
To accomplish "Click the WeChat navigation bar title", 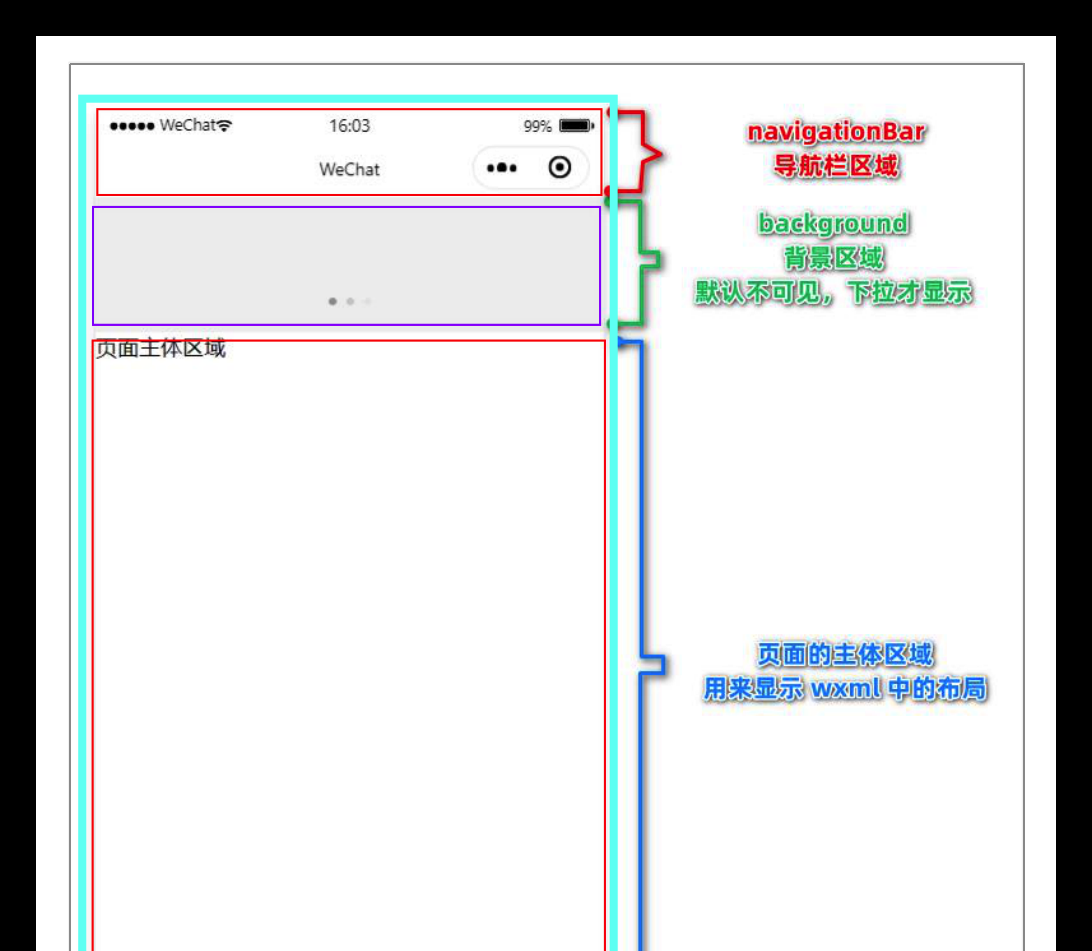I will [350, 169].
